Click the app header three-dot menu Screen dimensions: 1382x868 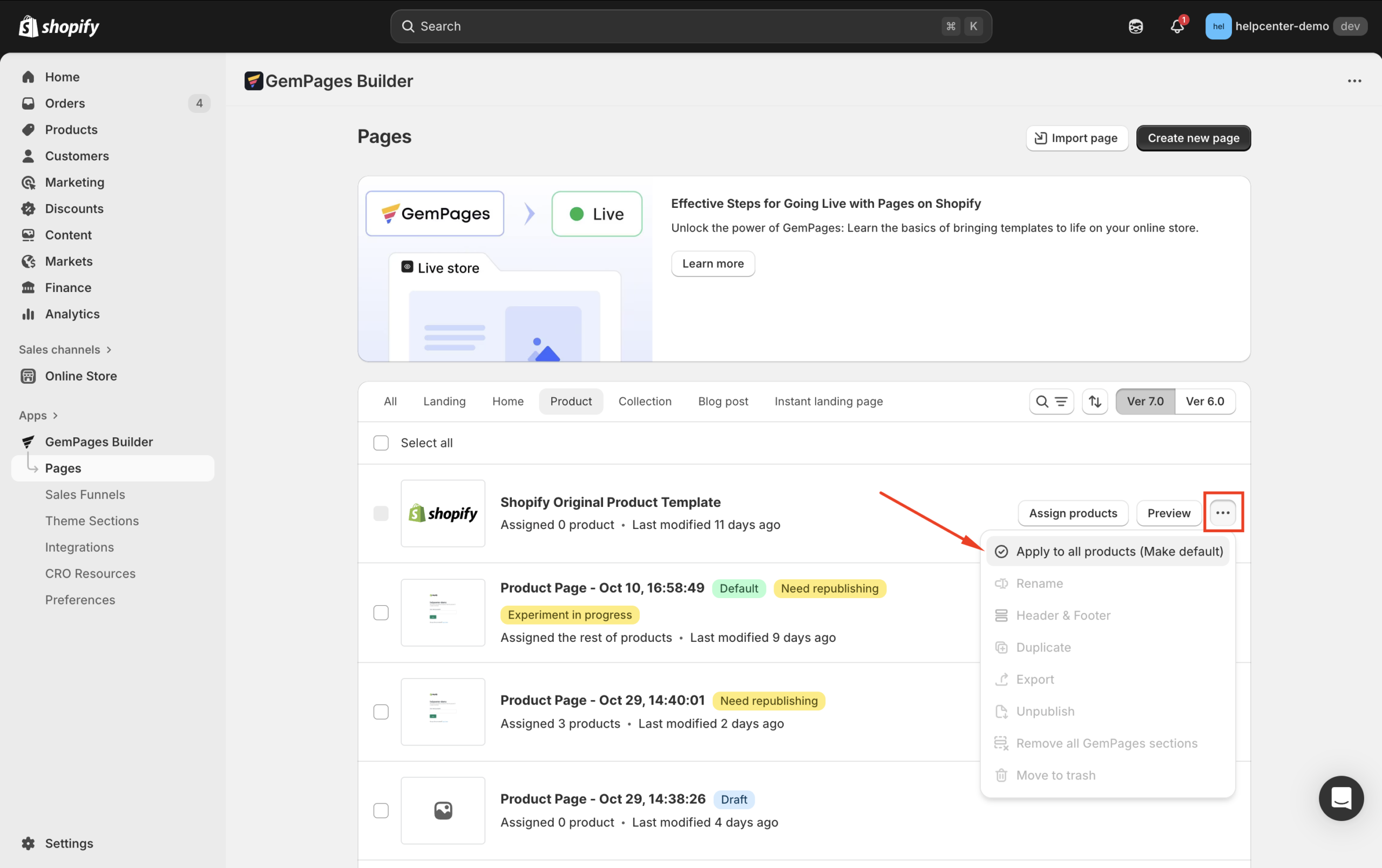(1354, 81)
